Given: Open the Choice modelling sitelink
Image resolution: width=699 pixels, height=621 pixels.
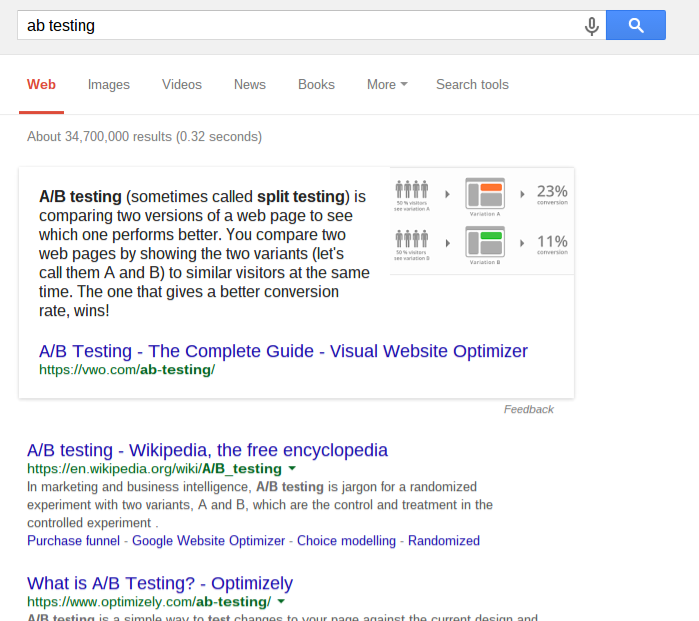Looking at the screenshot, I should pos(346,541).
